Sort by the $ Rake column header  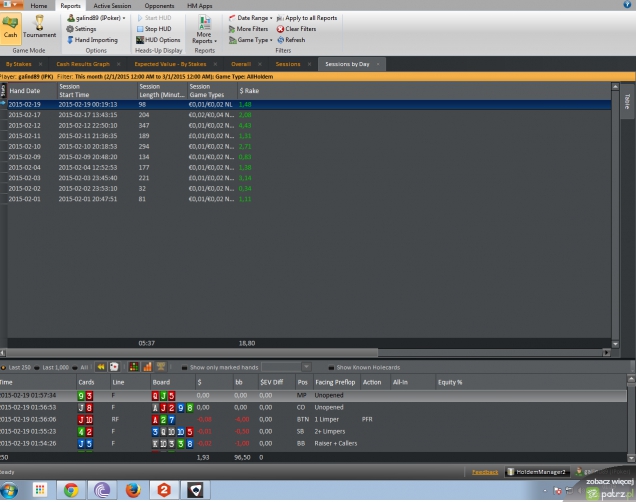250,91
